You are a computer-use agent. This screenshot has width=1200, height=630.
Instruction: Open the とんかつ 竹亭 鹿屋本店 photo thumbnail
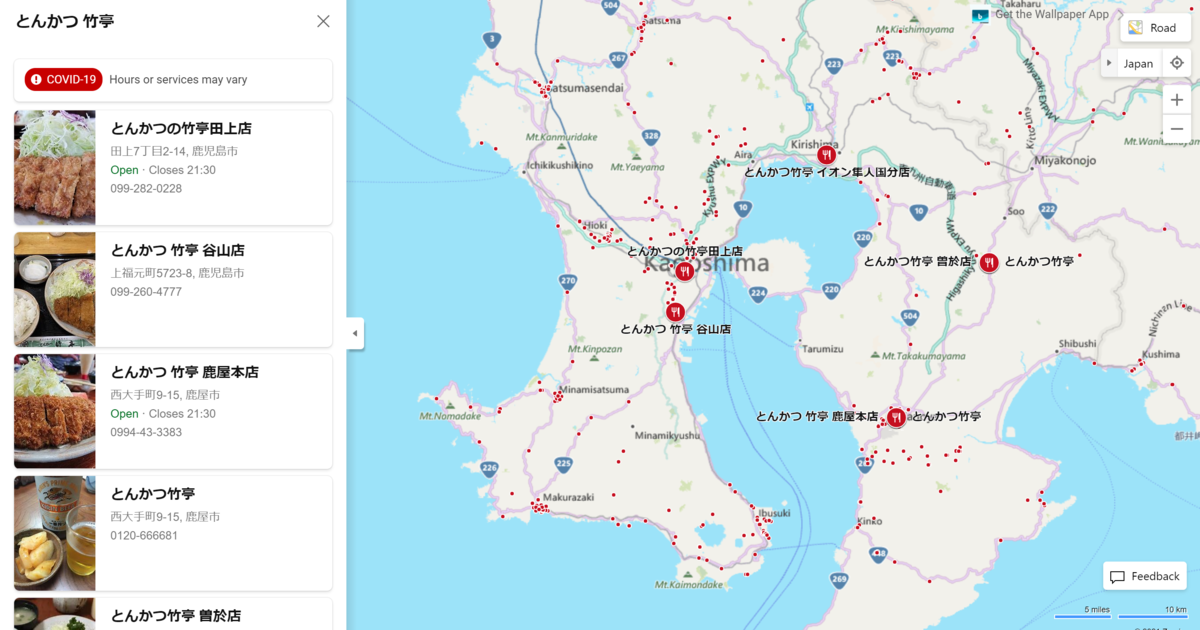coord(55,411)
